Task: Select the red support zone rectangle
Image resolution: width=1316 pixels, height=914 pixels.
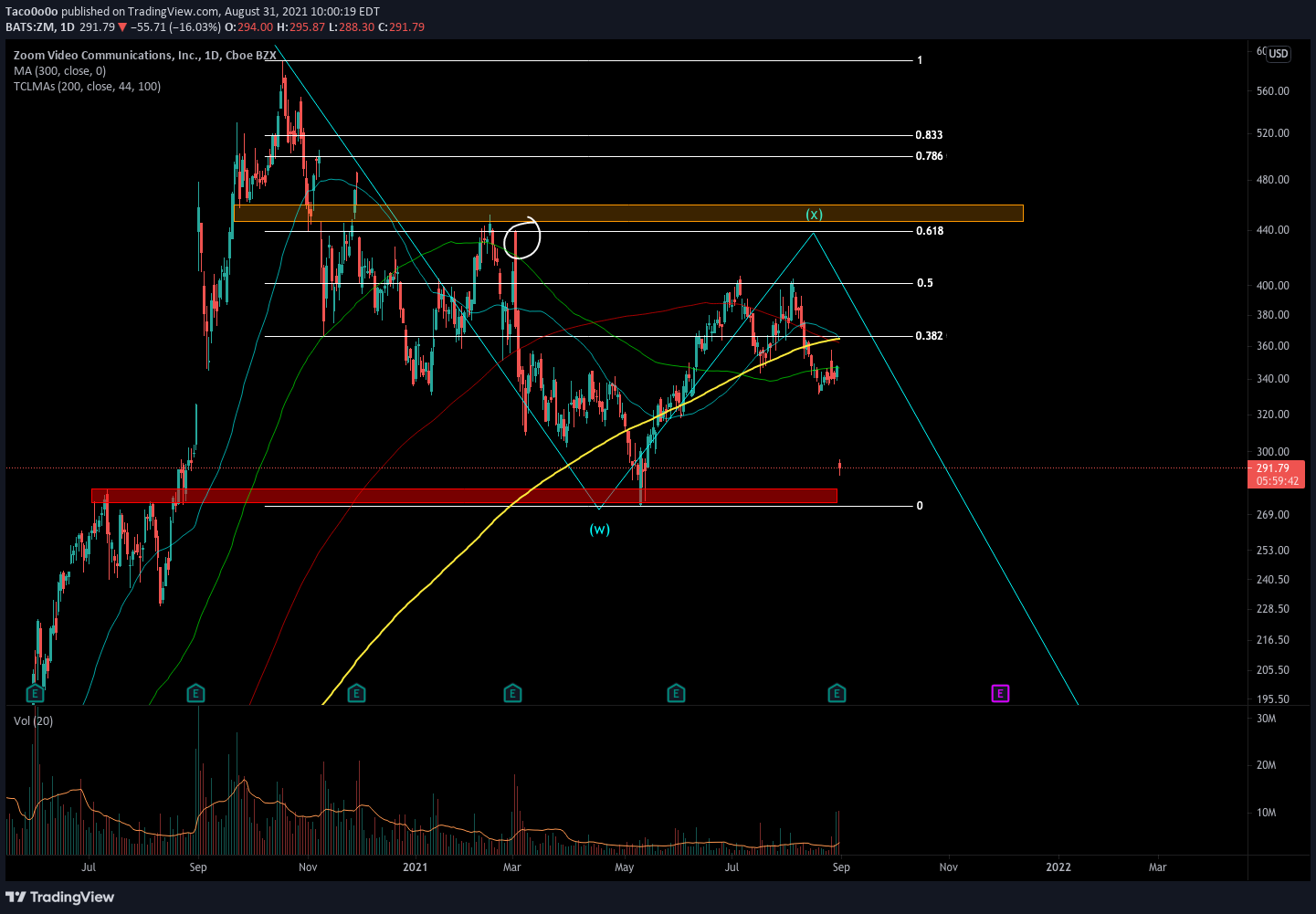Action: click(x=464, y=496)
